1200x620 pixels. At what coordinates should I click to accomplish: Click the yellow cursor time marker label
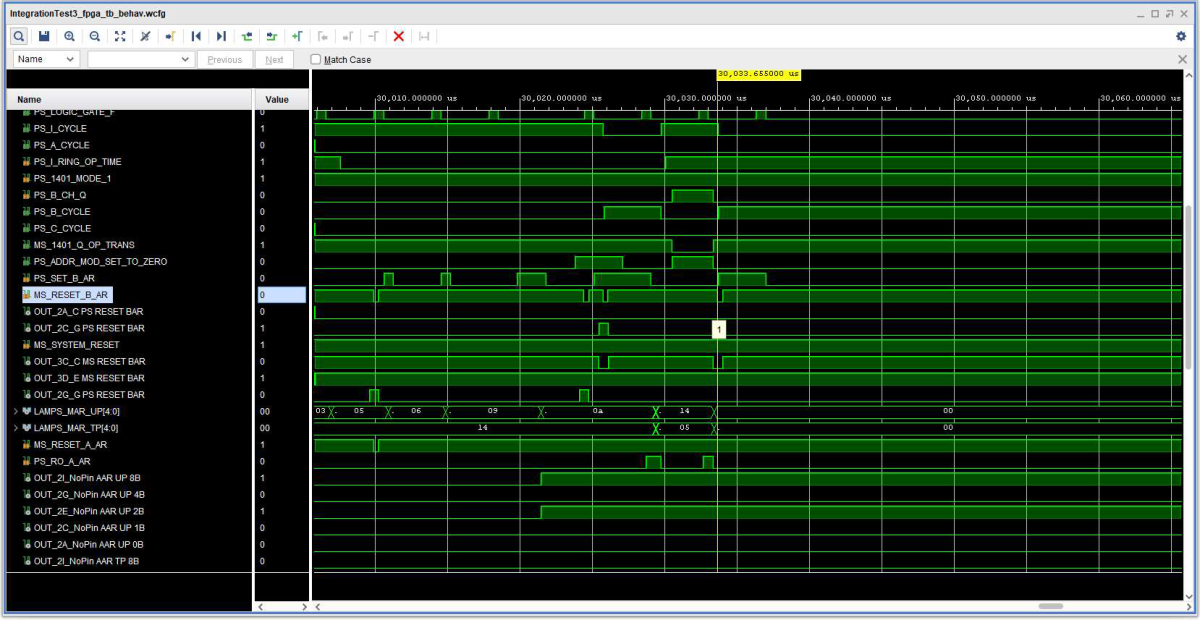coord(758,74)
